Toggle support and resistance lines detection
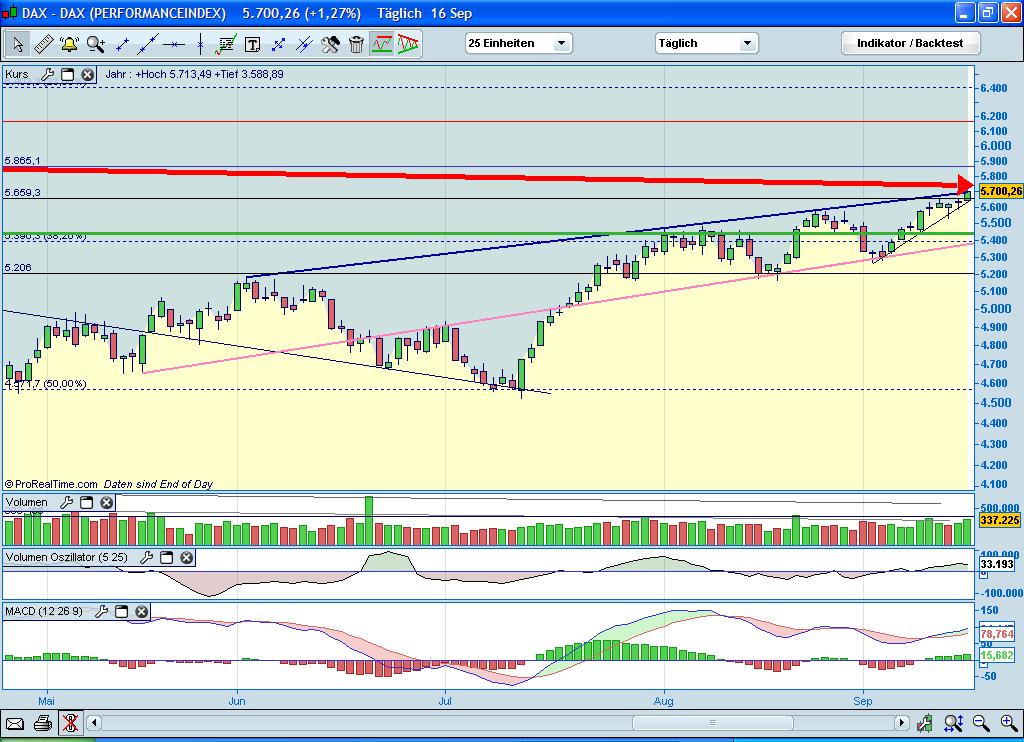The image size is (1024, 742). point(382,44)
